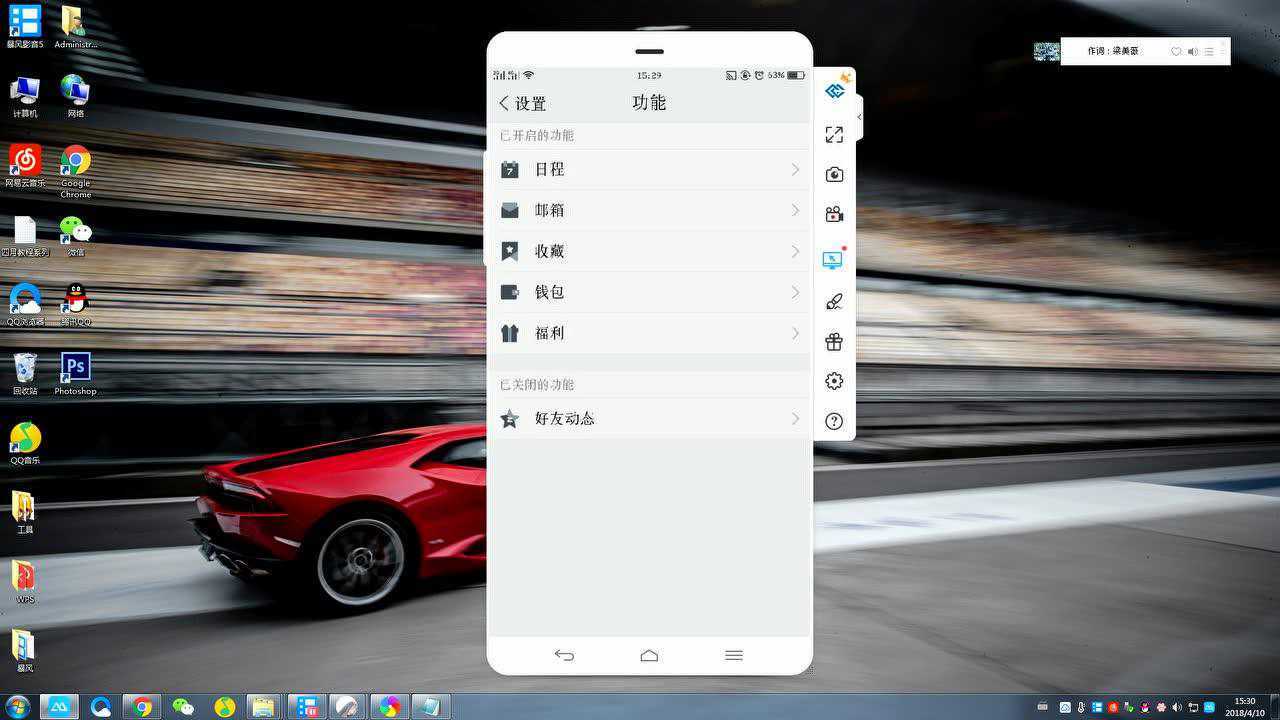Image resolution: width=1280 pixels, height=720 pixels.
Task: Open the 日程 schedule calendar icon
Action: click(510, 169)
